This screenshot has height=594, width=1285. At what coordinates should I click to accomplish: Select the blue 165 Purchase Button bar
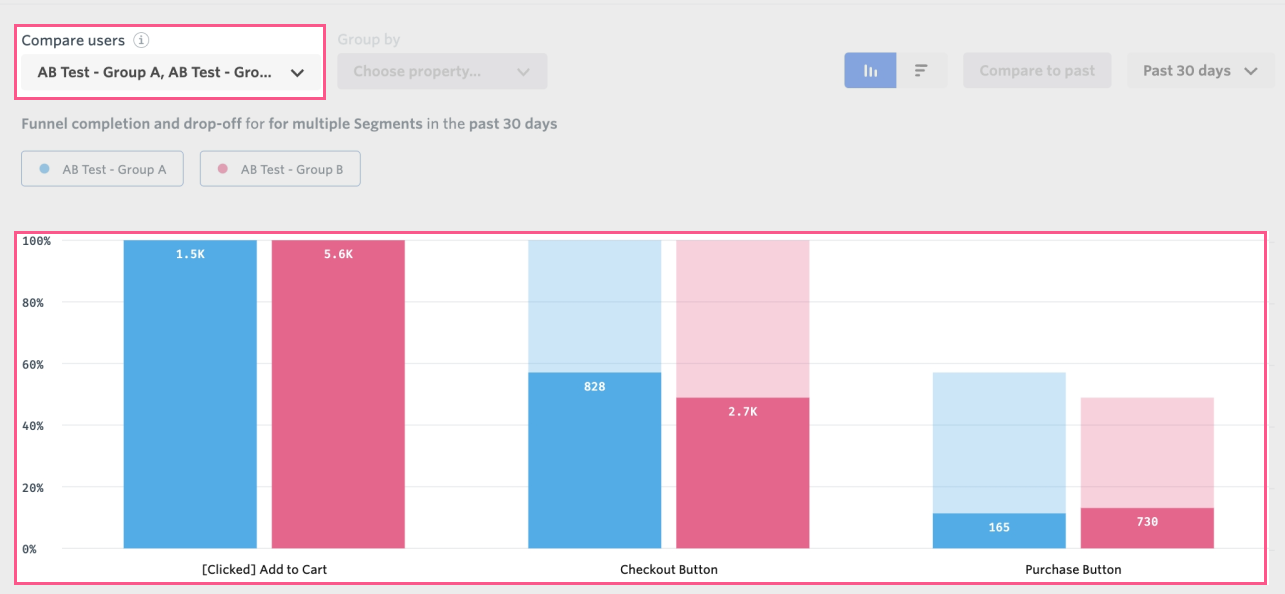coord(998,531)
